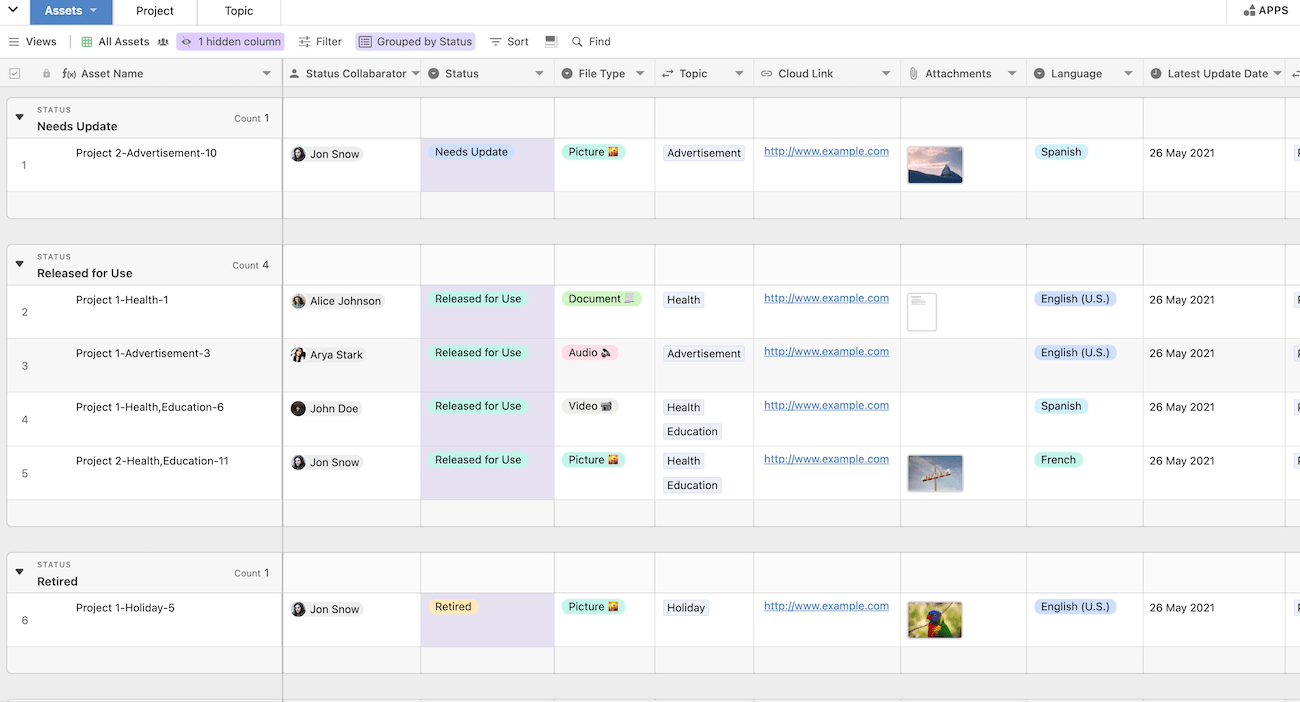1300x702 pixels.
Task: Select the Arya Stark collaborator chip
Action: click(328, 355)
